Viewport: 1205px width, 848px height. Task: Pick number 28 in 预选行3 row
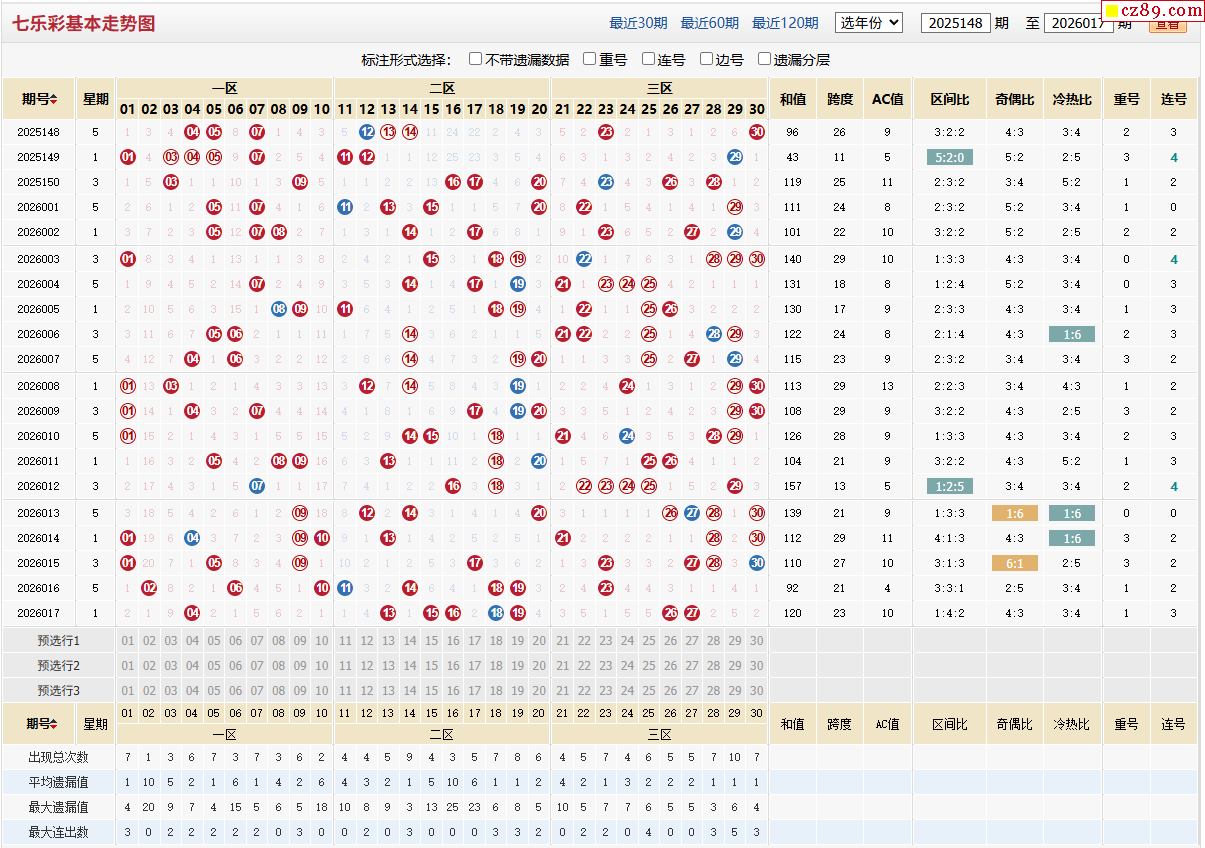click(x=713, y=690)
